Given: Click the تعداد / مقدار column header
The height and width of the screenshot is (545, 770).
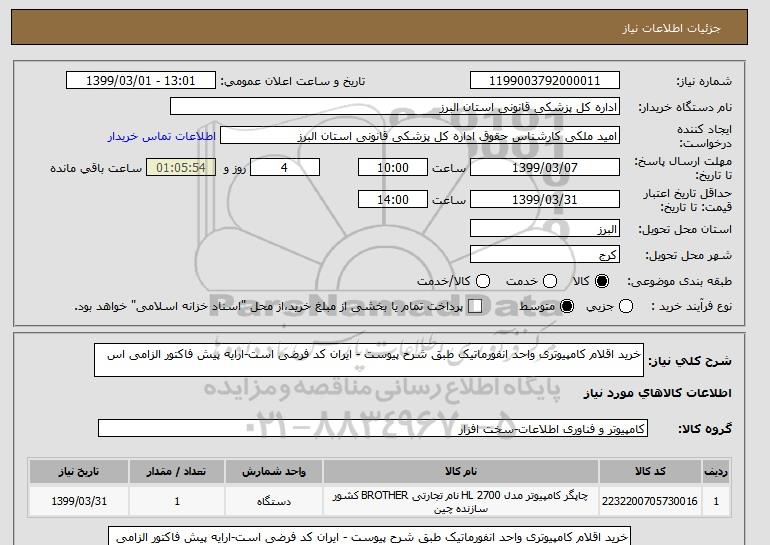Looking at the screenshot, I should pos(177,471).
